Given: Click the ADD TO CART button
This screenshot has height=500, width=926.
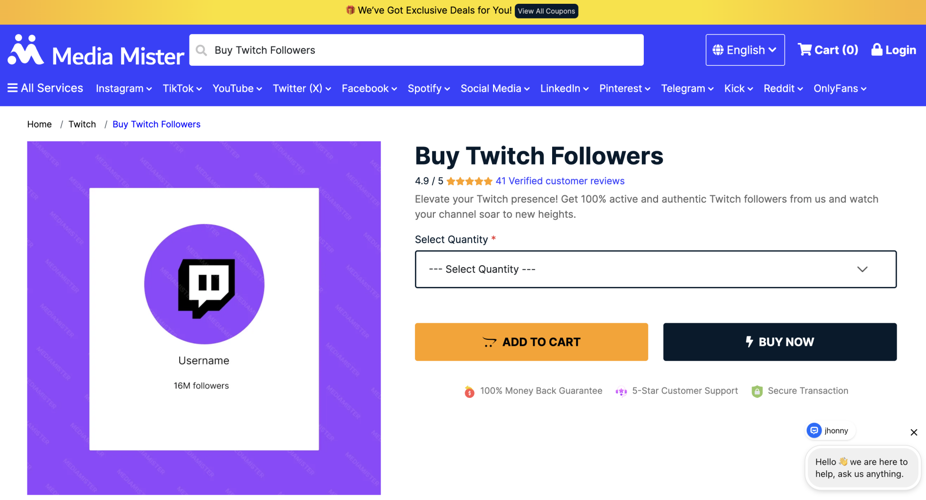Looking at the screenshot, I should tap(532, 342).
